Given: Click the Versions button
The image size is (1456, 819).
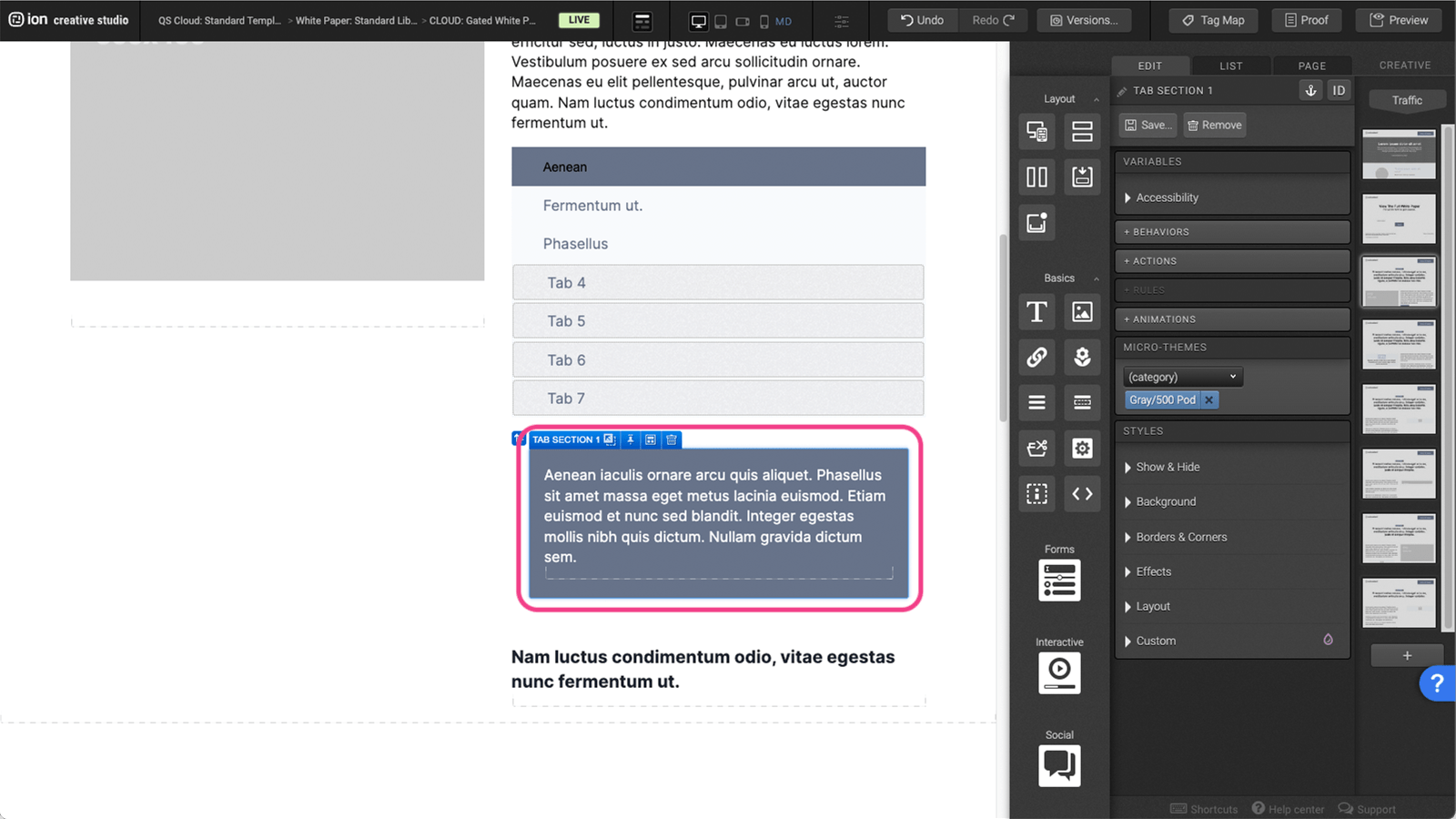Looking at the screenshot, I should [x=1084, y=20].
